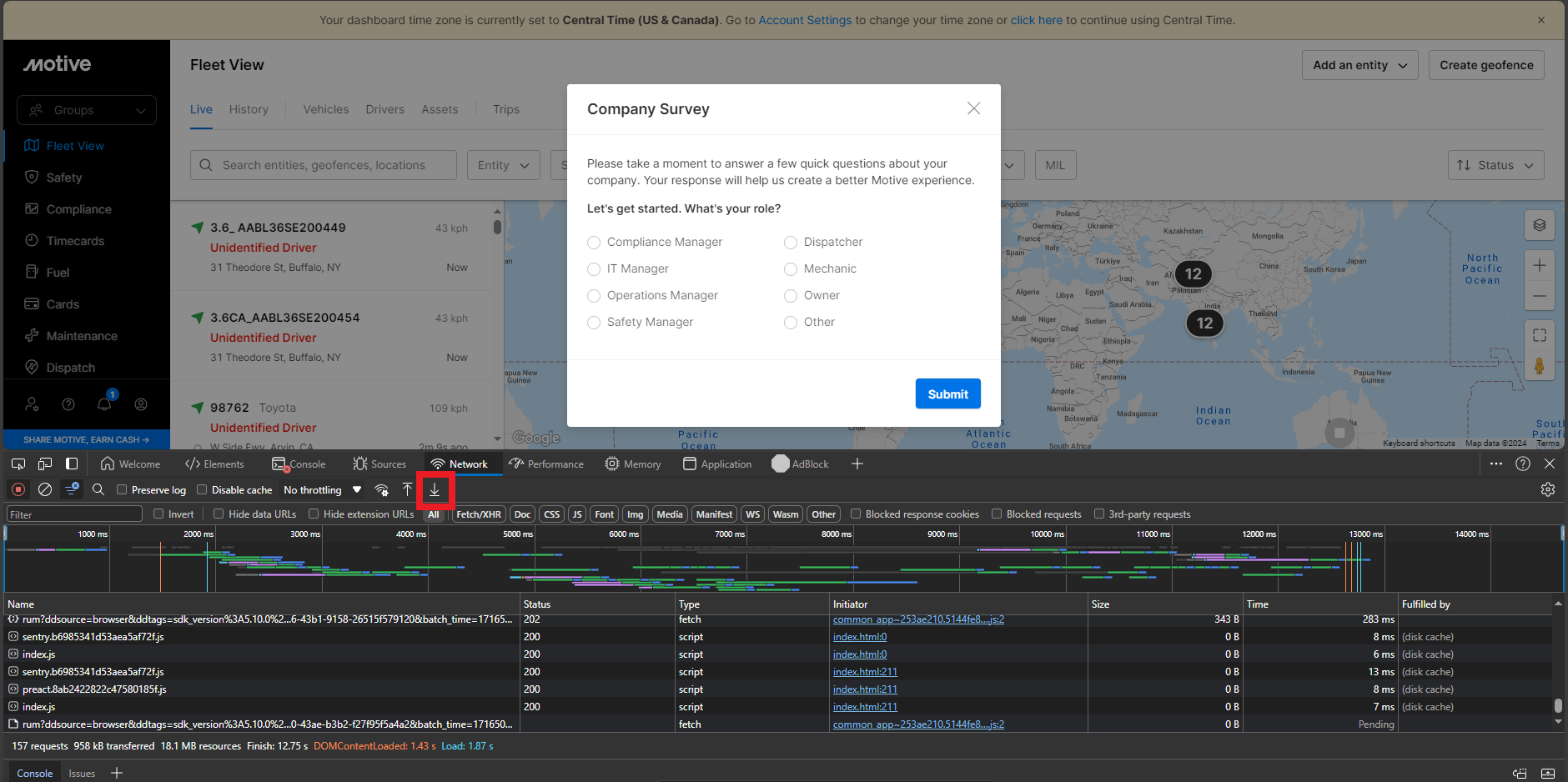Add a new DevTools tool tab
Viewport: 1568px width, 782px height.
(857, 464)
